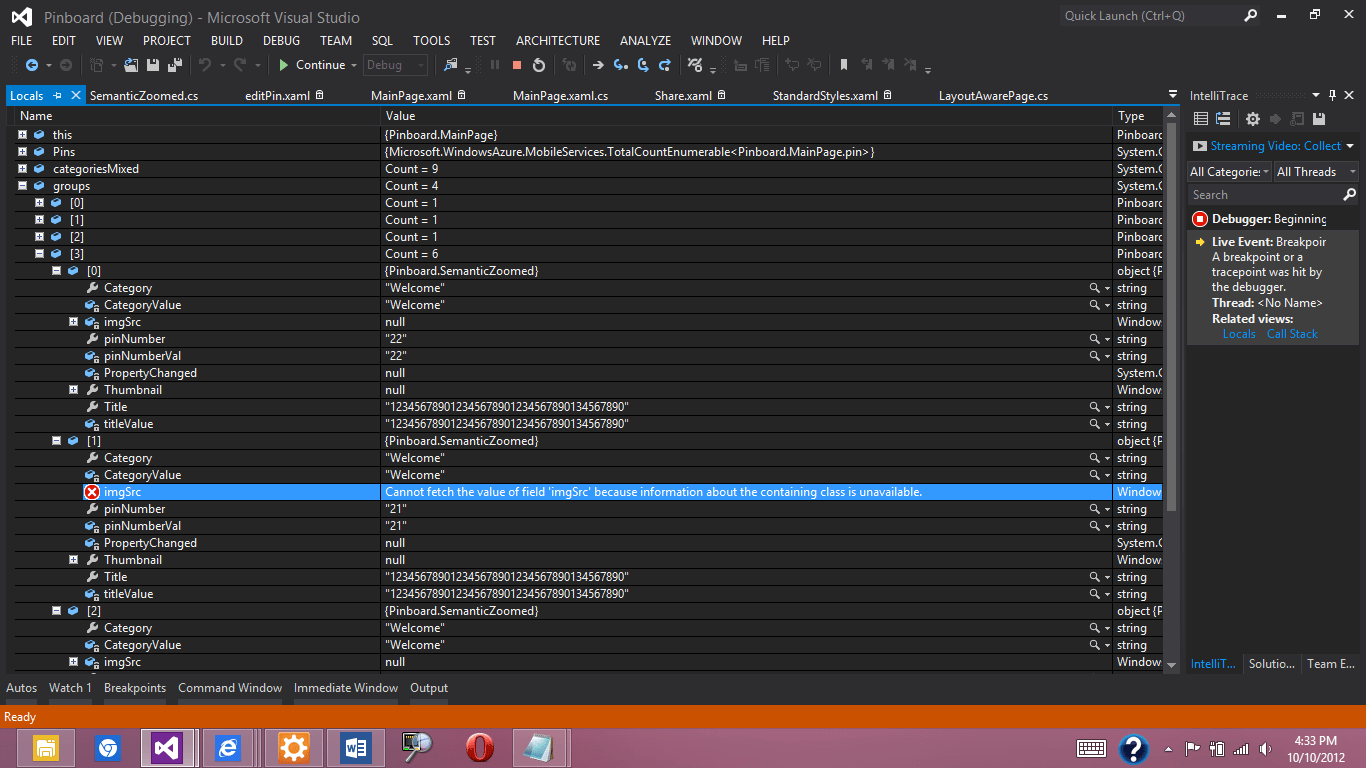This screenshot has height=768, width=1366.
Task: Click the Undo toolbar icon
Action: 205,65
